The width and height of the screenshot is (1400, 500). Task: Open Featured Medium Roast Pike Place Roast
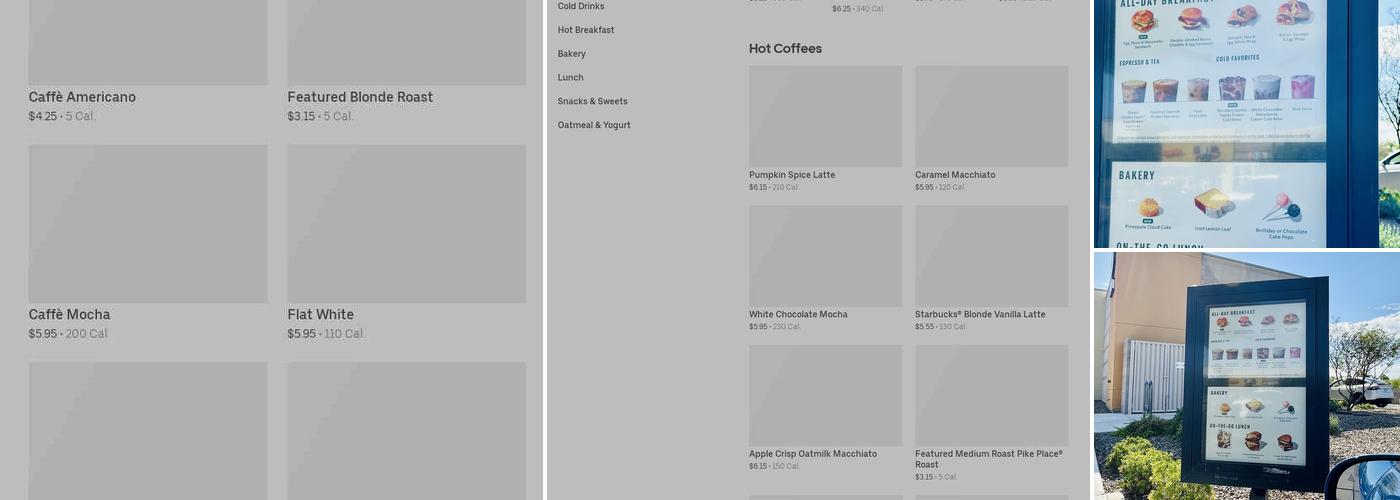(989, 459)
